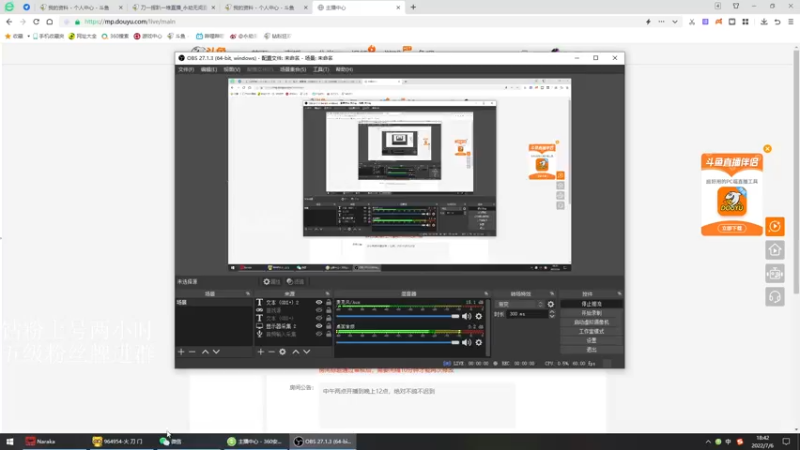Screen dimensions: 800x450
Task: Click the room announcement text box on Douyu page
Action: pyautogui.click(x=417, y=405)
